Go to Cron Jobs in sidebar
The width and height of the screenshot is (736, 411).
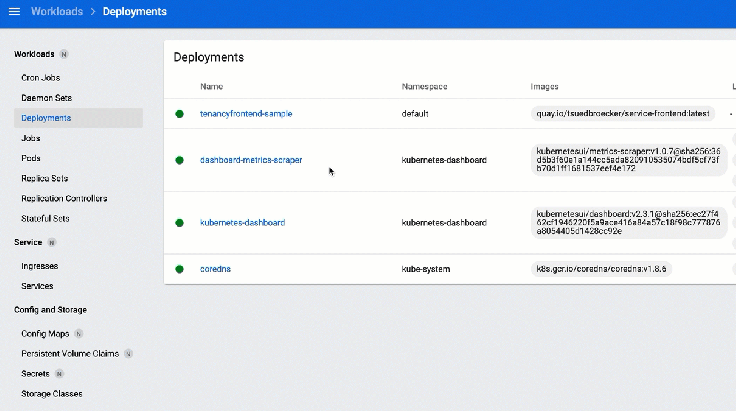pos(41,77)
